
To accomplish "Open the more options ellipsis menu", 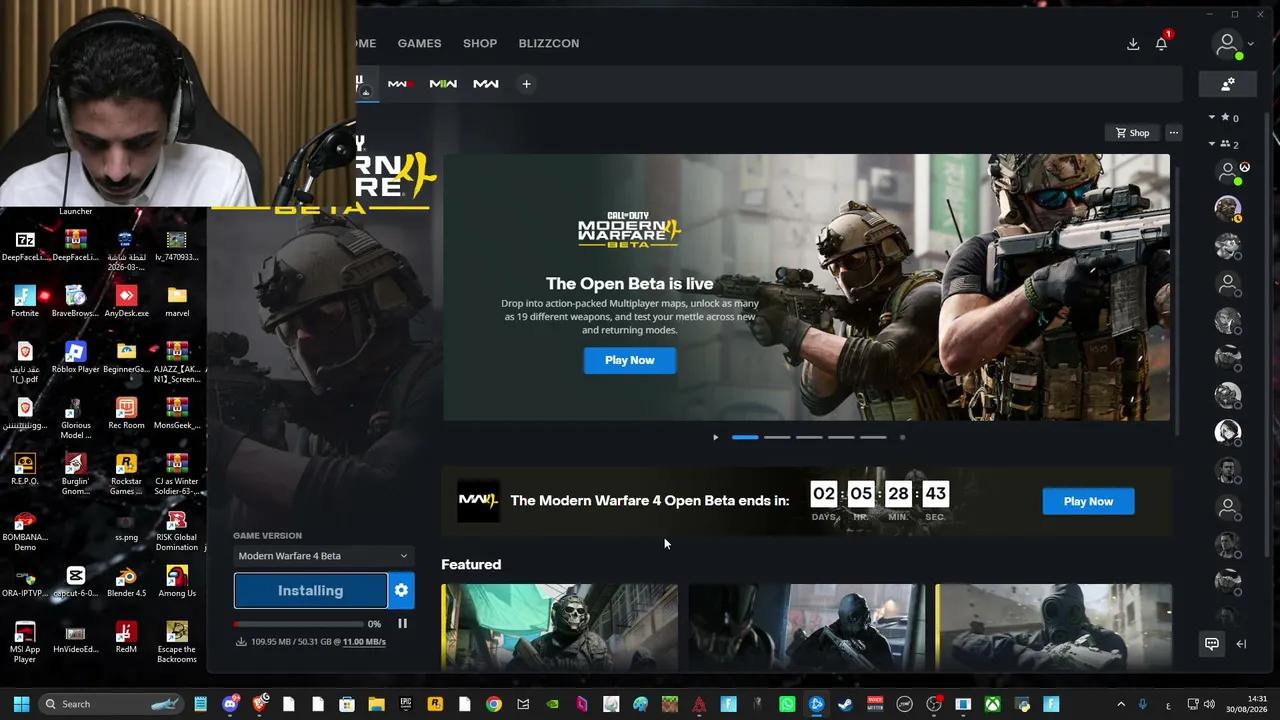I will pos(1174,133).
